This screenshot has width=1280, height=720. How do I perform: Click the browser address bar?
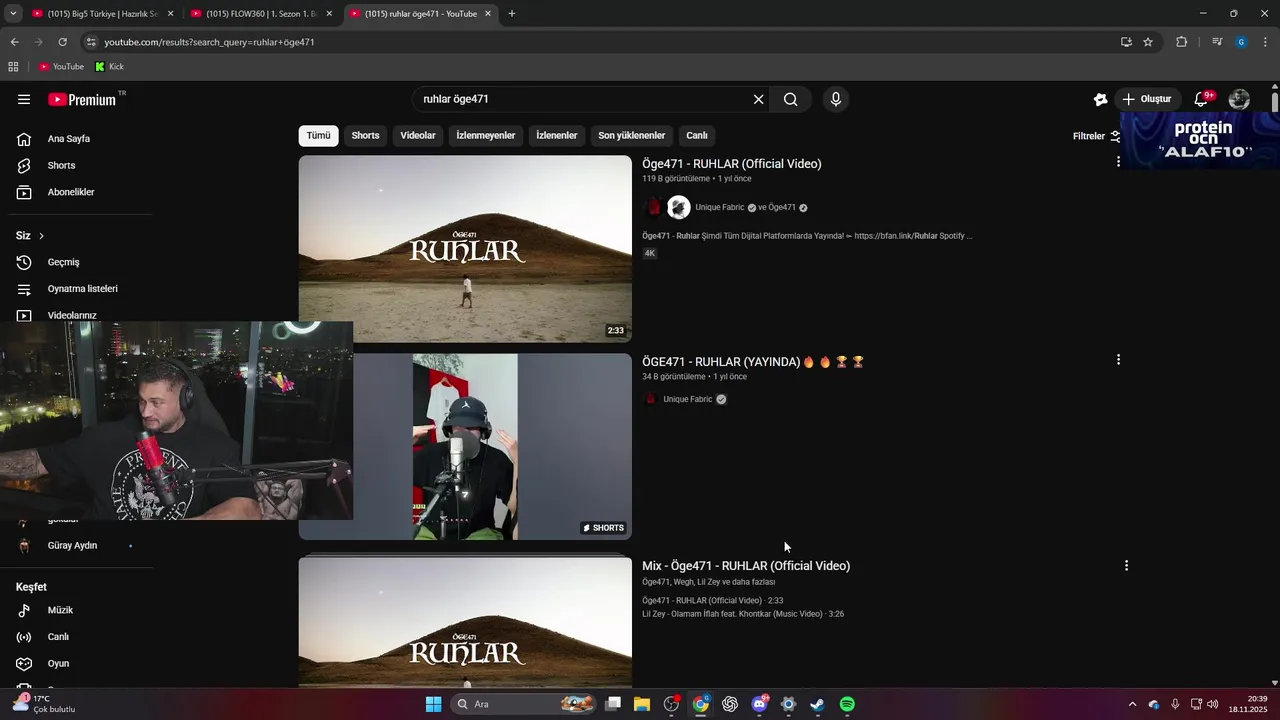pos(600,42)
